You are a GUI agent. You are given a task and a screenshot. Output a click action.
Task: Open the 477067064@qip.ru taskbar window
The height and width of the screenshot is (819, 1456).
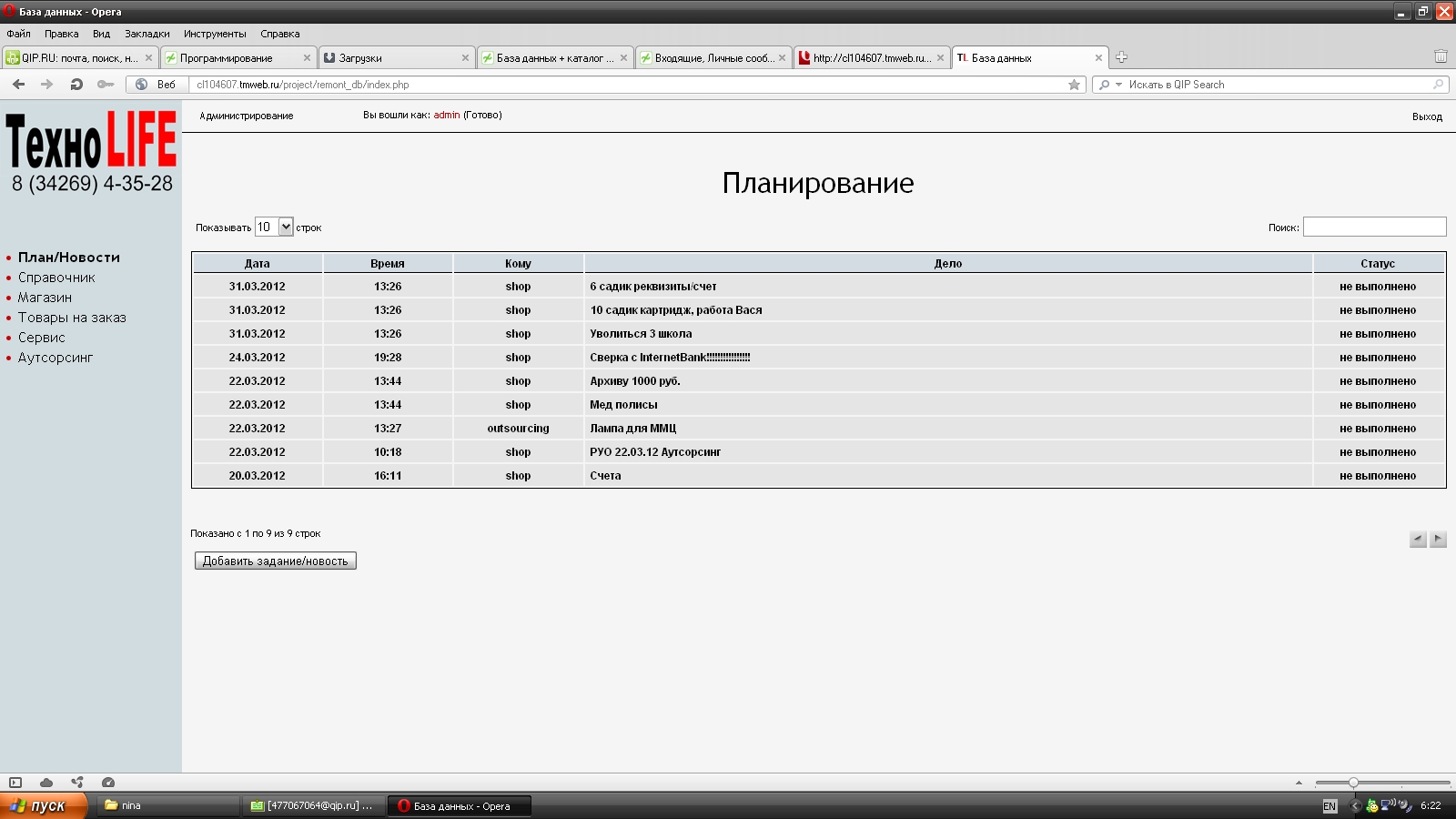tap(314, 805)
